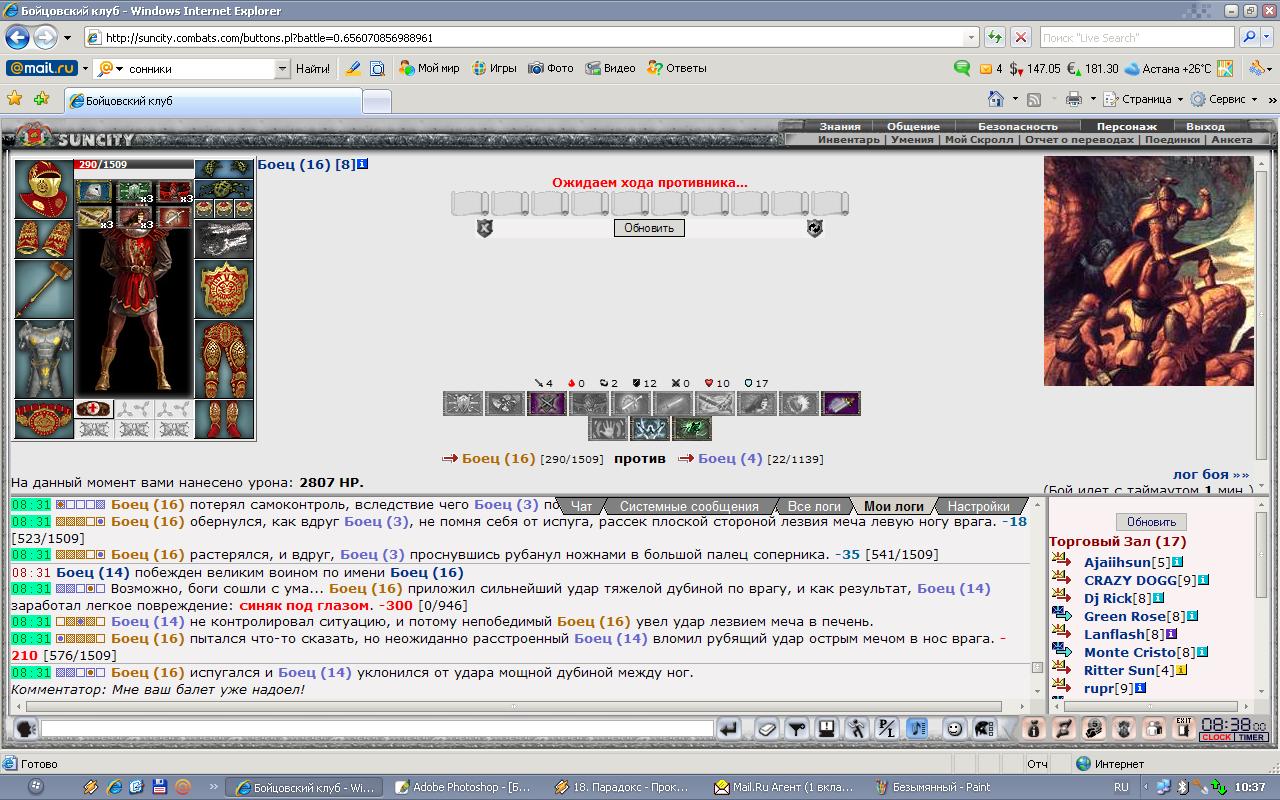Click the warrior artwork thumbnail
Viewport: 1280px width, 800px height.
(1148, 271)
